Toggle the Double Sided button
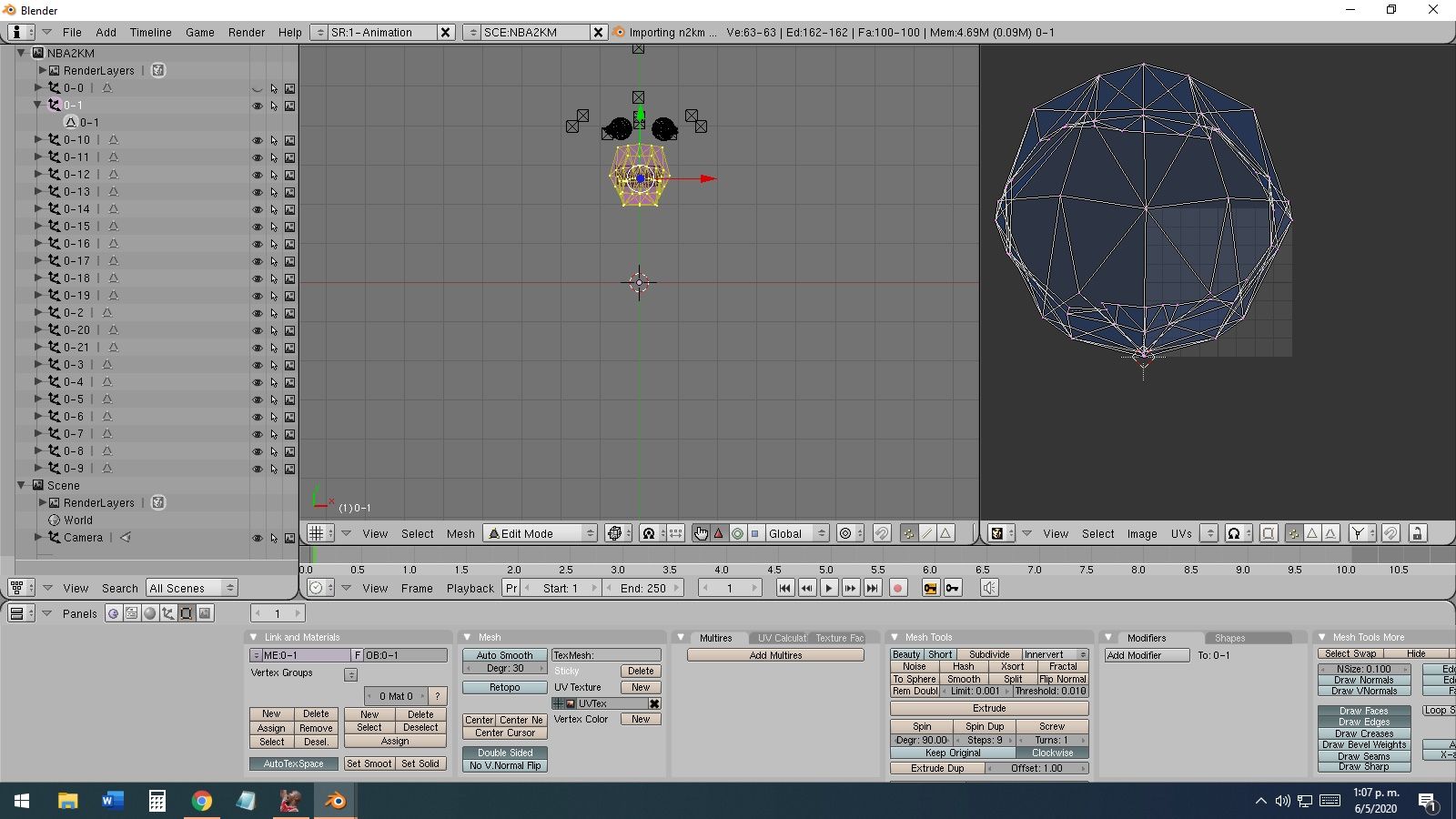 point(505,753)
